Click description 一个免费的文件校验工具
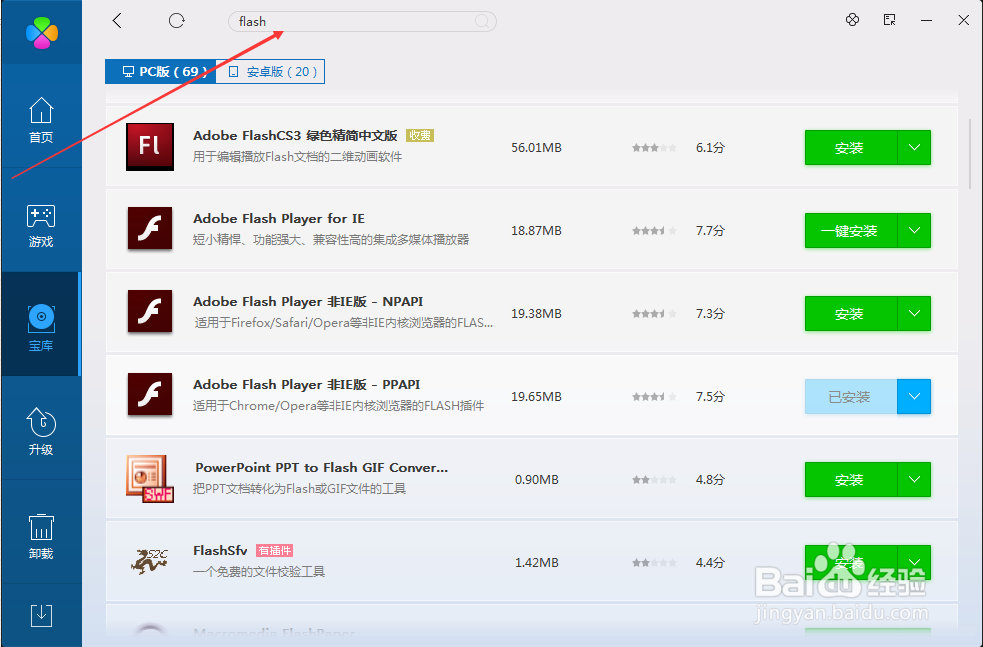Viewport: 983px width, 647px height. tap(259, 572)
